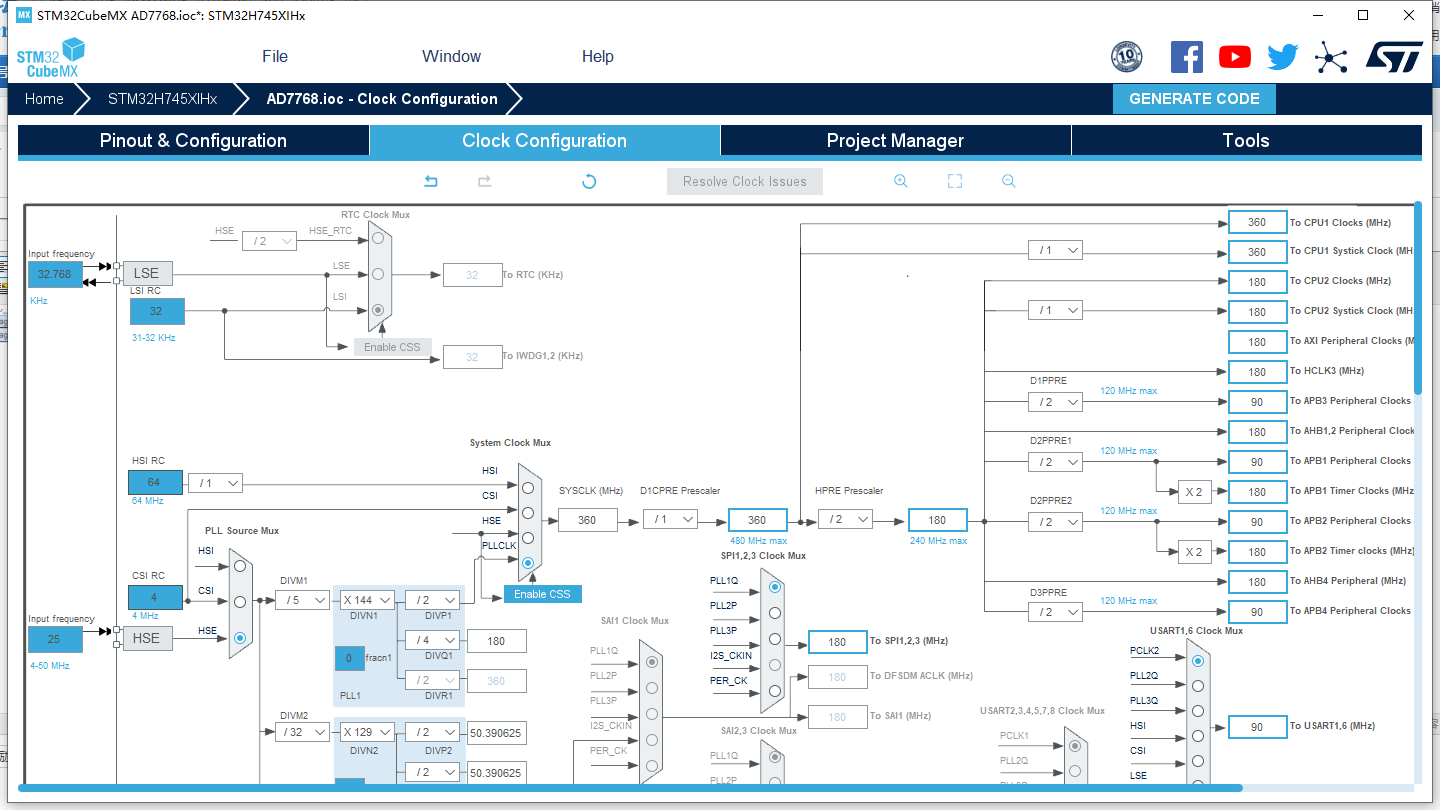Open the ST Twitter icon
The width and height of the screenshot is (1440, 810).
click(x=1282, y=57)
